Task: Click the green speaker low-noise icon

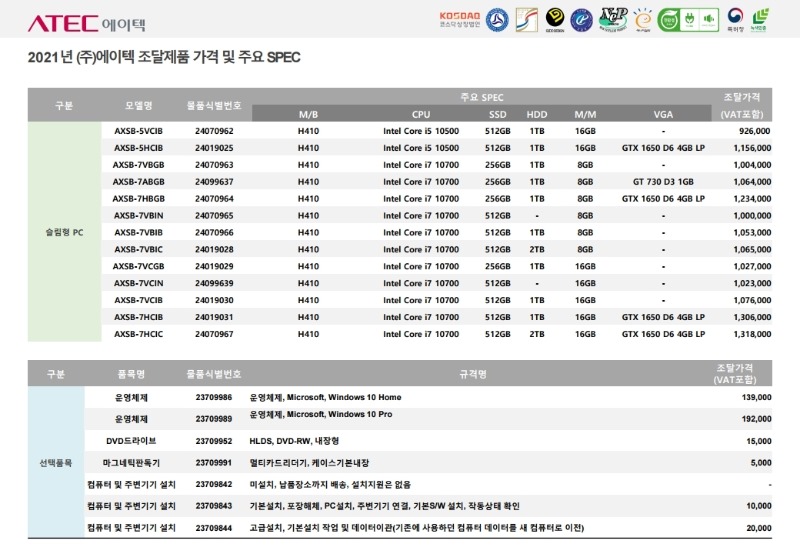Action: 709,20
